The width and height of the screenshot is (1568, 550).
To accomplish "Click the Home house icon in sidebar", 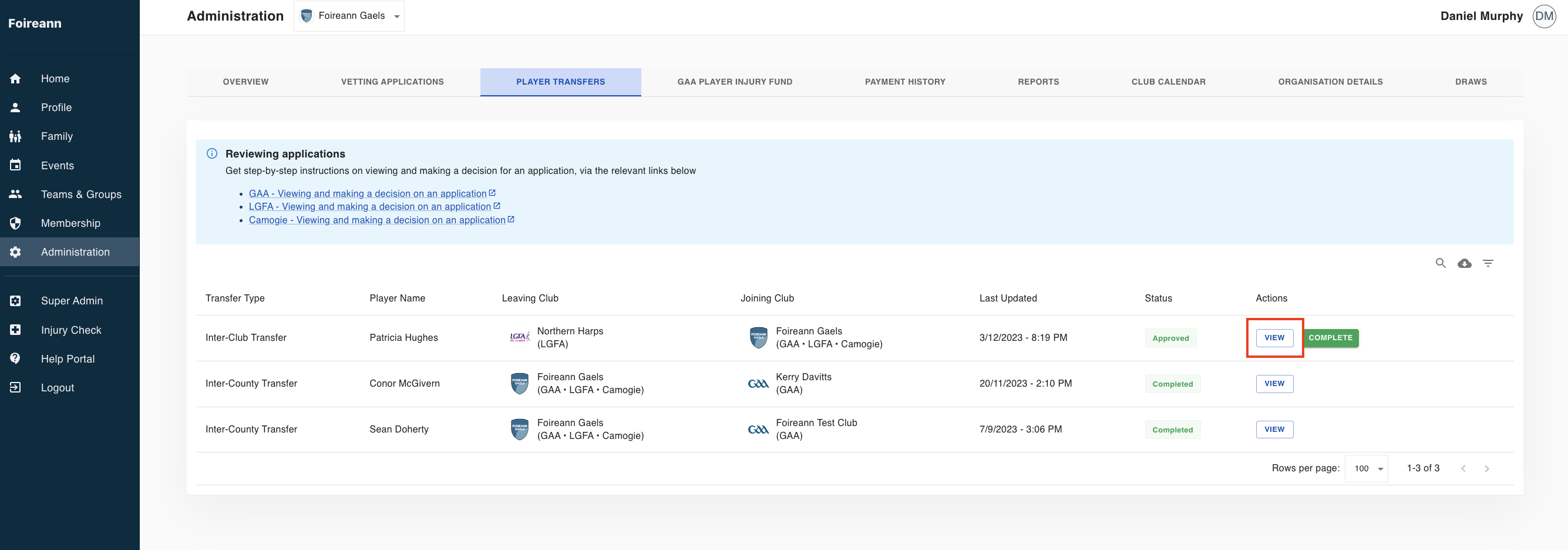I will pos(15,79).
